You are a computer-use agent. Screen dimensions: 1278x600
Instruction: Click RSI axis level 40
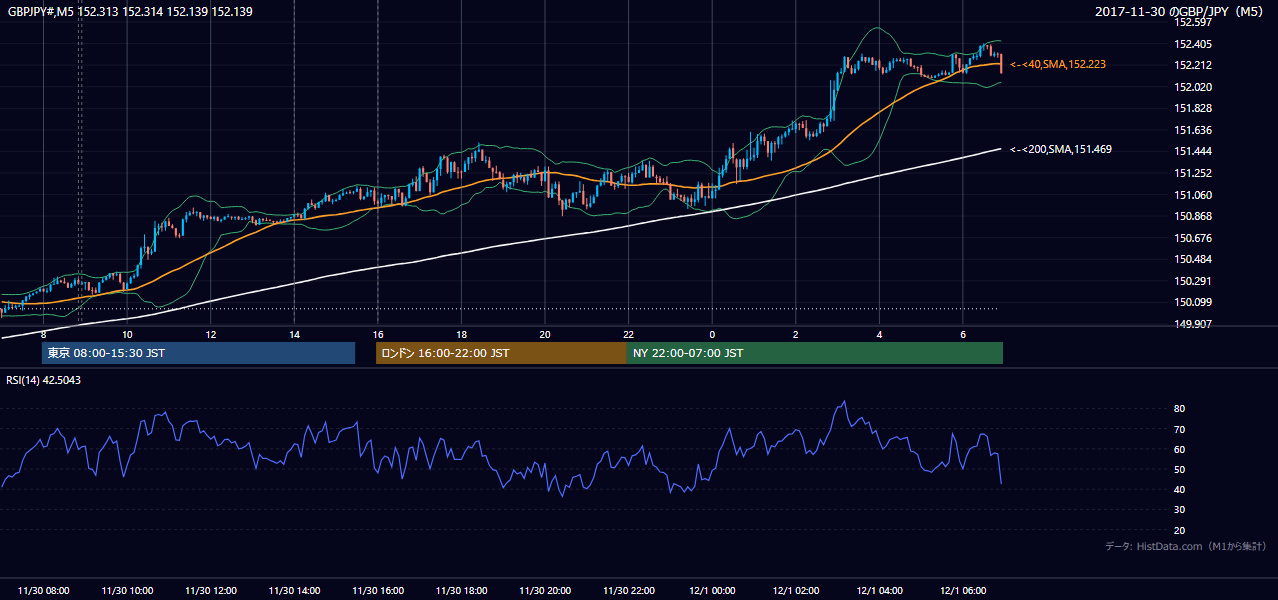tap(1180, 489)
